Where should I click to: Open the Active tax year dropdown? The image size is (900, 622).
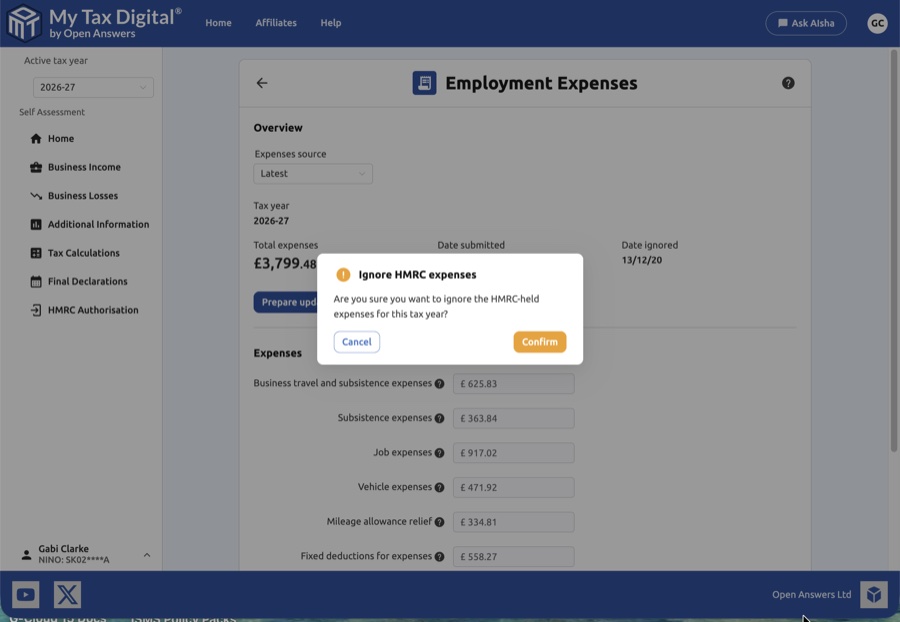(93, 88)
